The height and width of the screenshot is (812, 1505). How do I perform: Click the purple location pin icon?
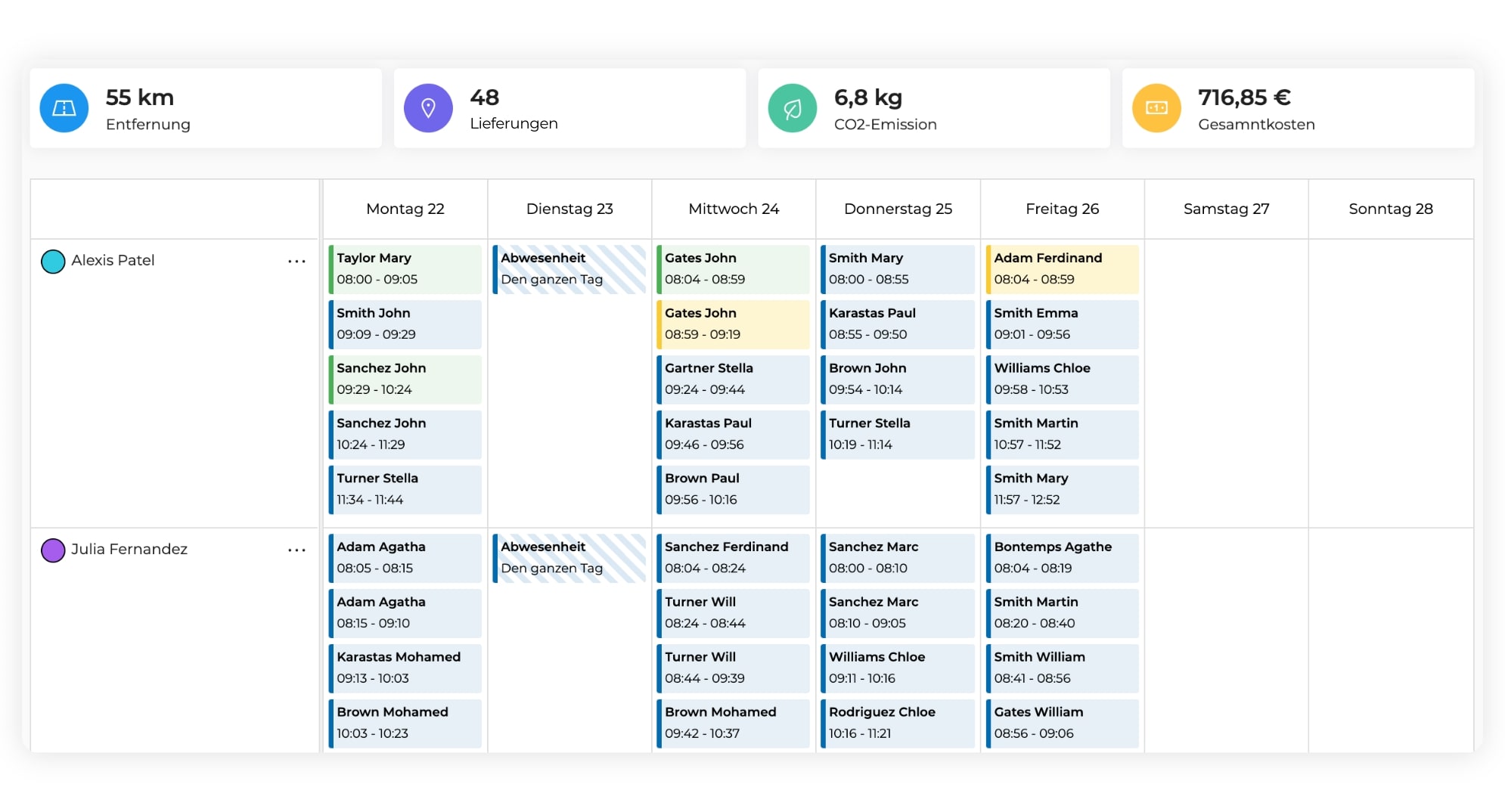pyautogui.click(x=428, y=108)
